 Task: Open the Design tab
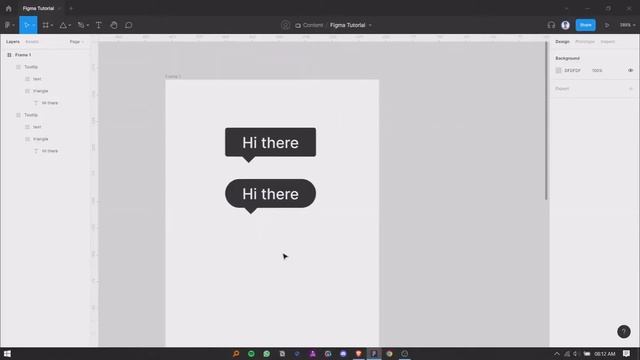[x=562, y=42]
